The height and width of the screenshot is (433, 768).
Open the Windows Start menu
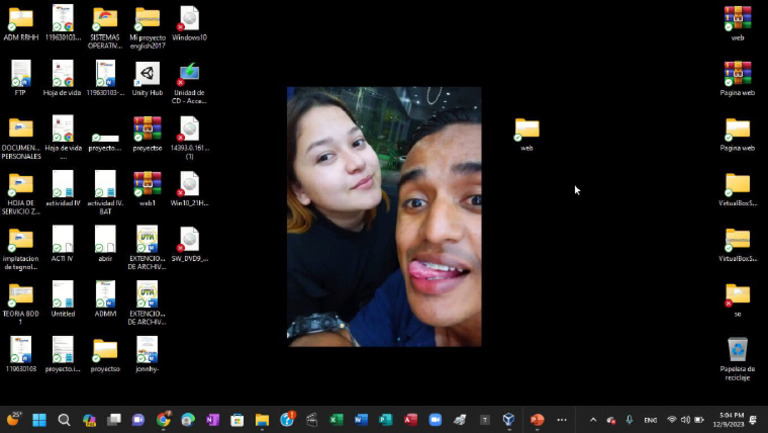click(x=39, y=420)
